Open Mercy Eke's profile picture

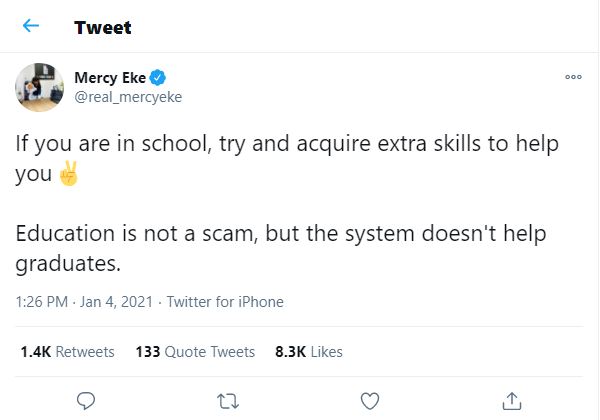tap(40, 87)
